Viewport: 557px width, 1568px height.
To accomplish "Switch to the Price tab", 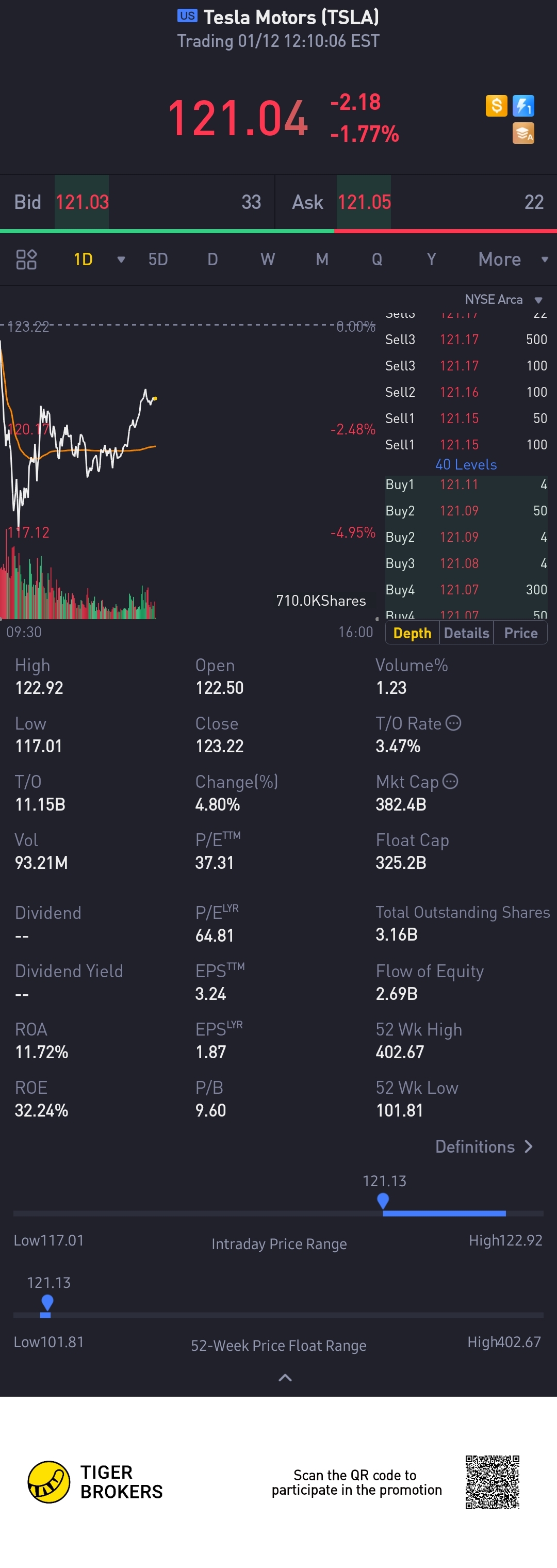I will (x=520, y=633).
